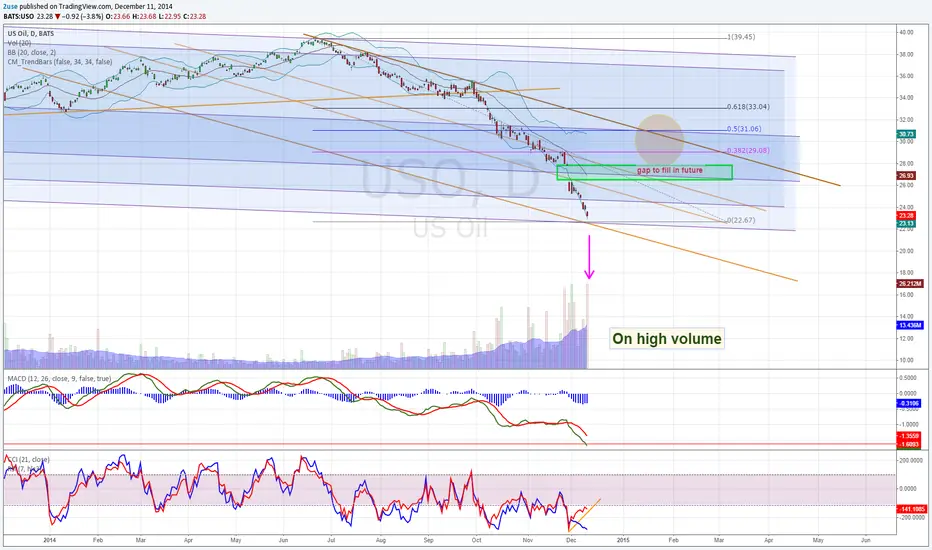Image resolution: width=932 pixels, height=550 pixels.
Task: Click the dark red "26.93" price tag
Action: [x=907, y=176]
